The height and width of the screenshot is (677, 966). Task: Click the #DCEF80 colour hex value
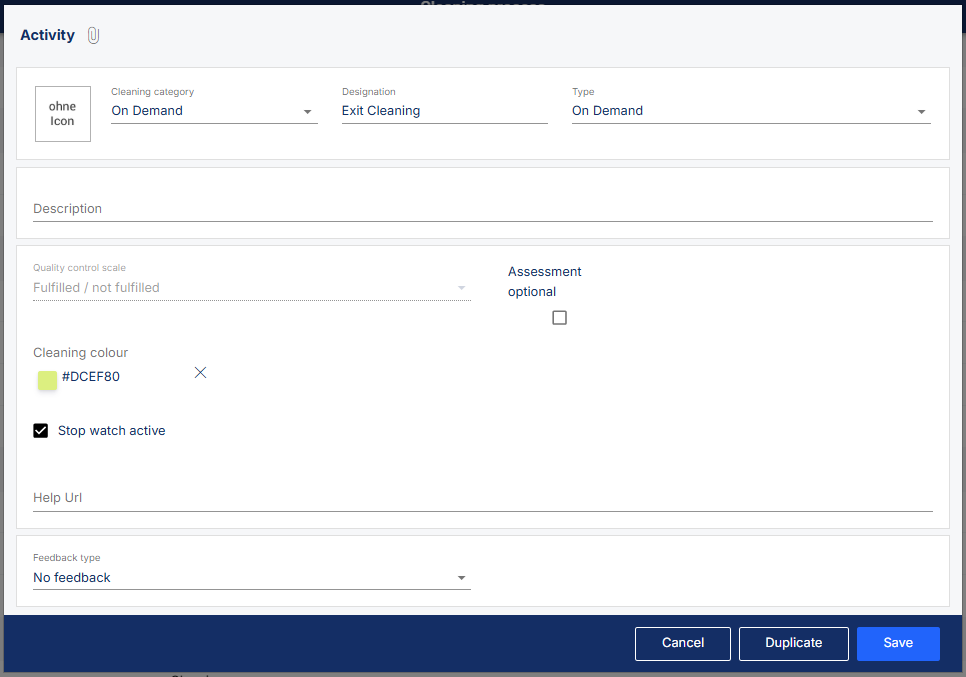91,377
